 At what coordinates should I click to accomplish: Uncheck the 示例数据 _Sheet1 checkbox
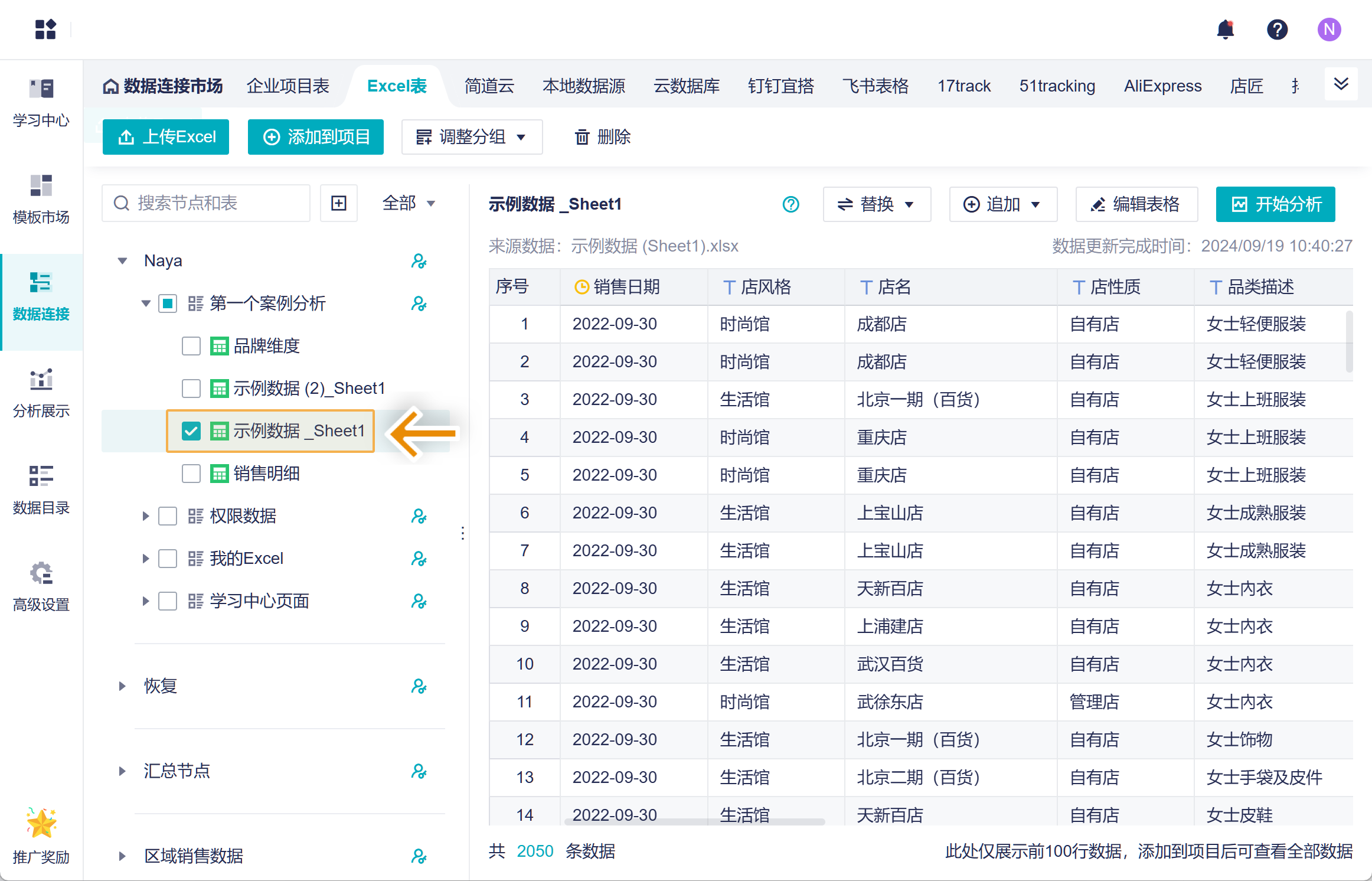(x=191, y=431)
